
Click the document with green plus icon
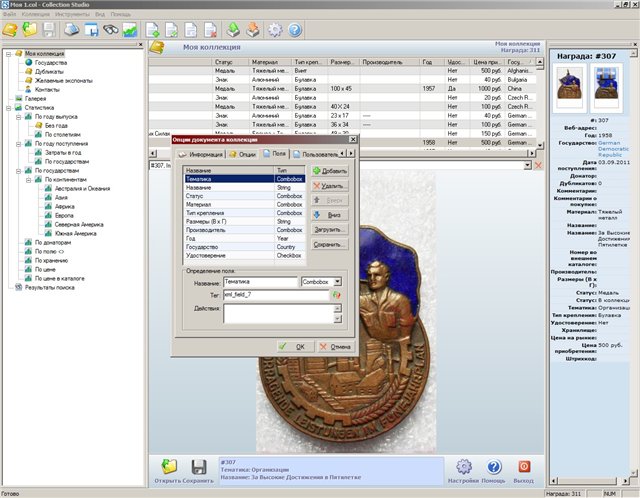point(152,30)
